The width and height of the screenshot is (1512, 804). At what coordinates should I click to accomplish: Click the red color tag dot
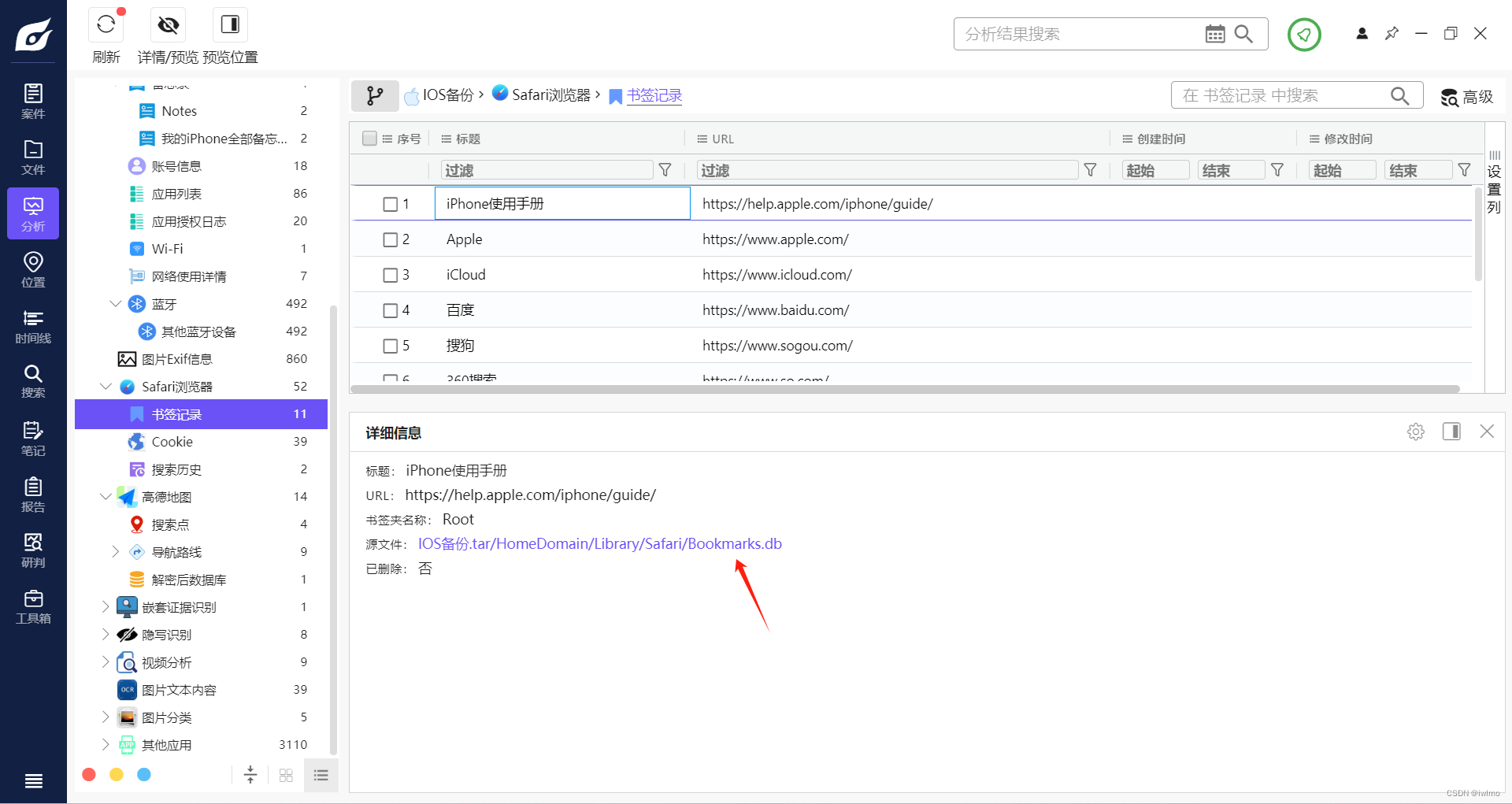point(89,775)
